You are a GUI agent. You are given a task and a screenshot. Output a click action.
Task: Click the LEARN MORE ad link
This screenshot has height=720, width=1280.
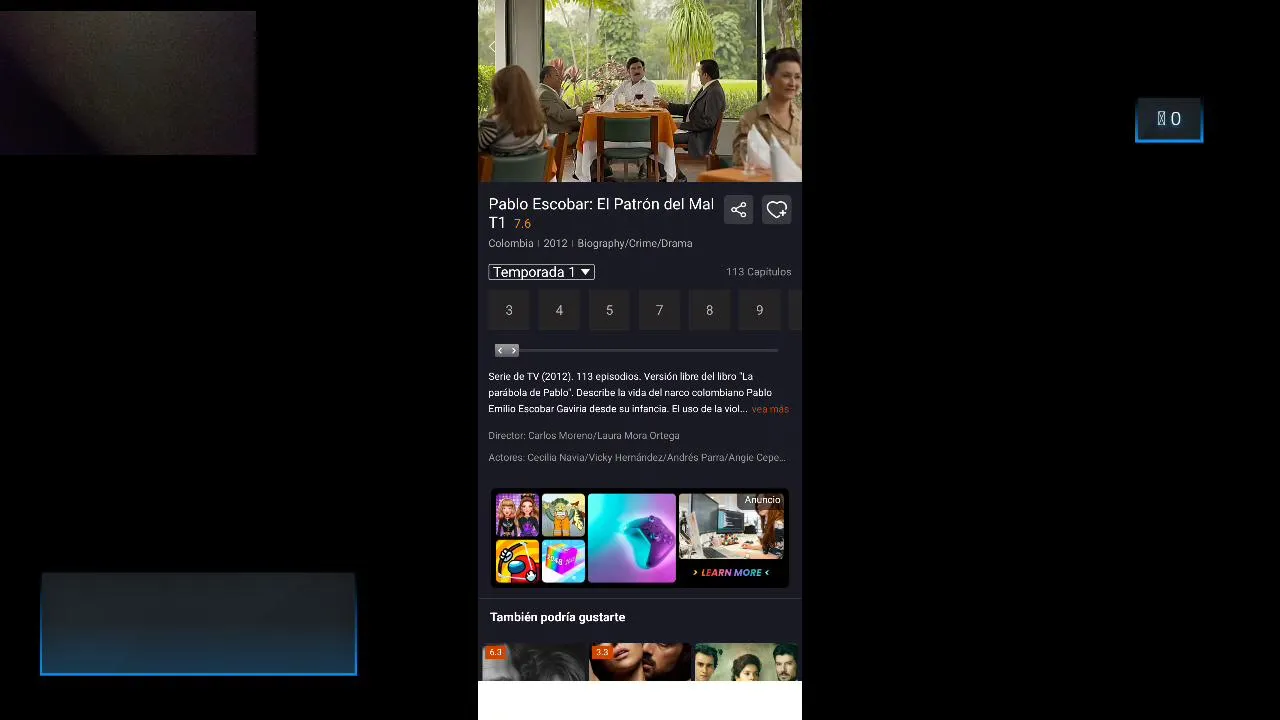pyautogui.click(x=731, y=572)
